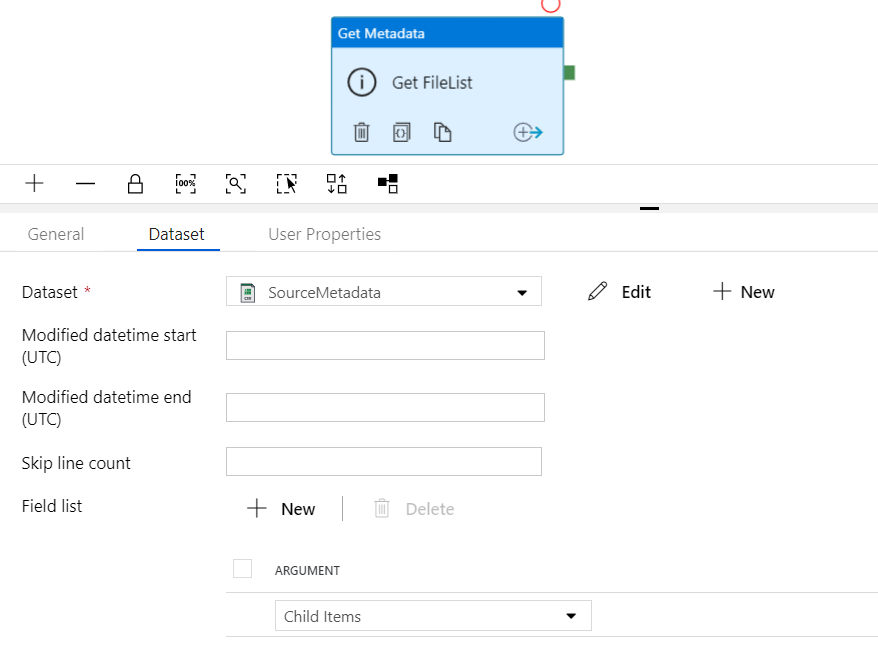Enable lasso selection cursor icon
This screenshot has height=664, width=878.
287,183
